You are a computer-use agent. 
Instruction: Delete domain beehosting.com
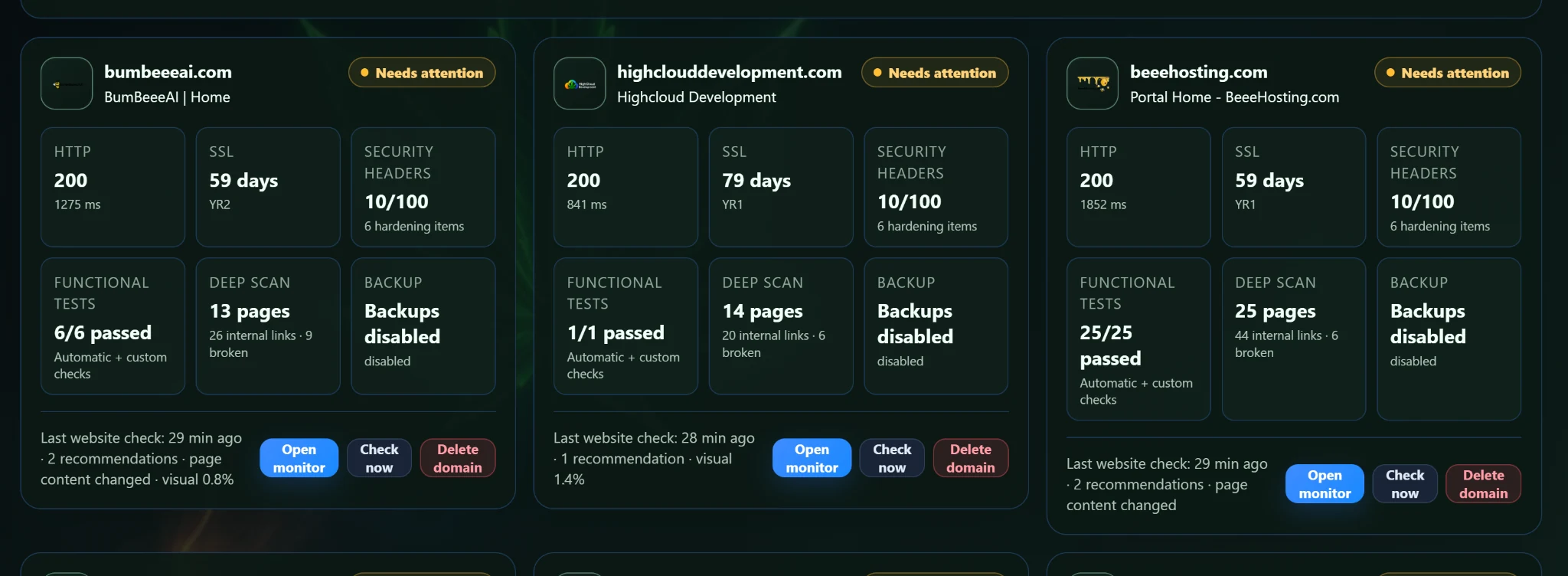(1484, 484)
